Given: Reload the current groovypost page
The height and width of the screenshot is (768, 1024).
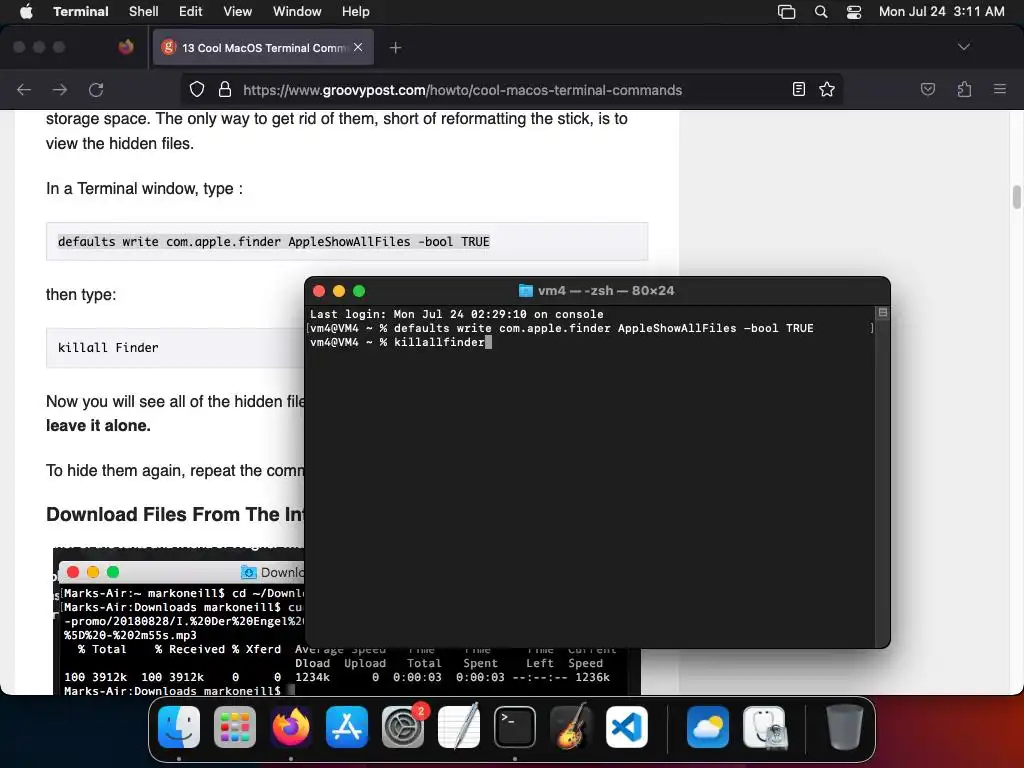Looking at the screenshot, I should pyautogui.click(x=96, y=89).
